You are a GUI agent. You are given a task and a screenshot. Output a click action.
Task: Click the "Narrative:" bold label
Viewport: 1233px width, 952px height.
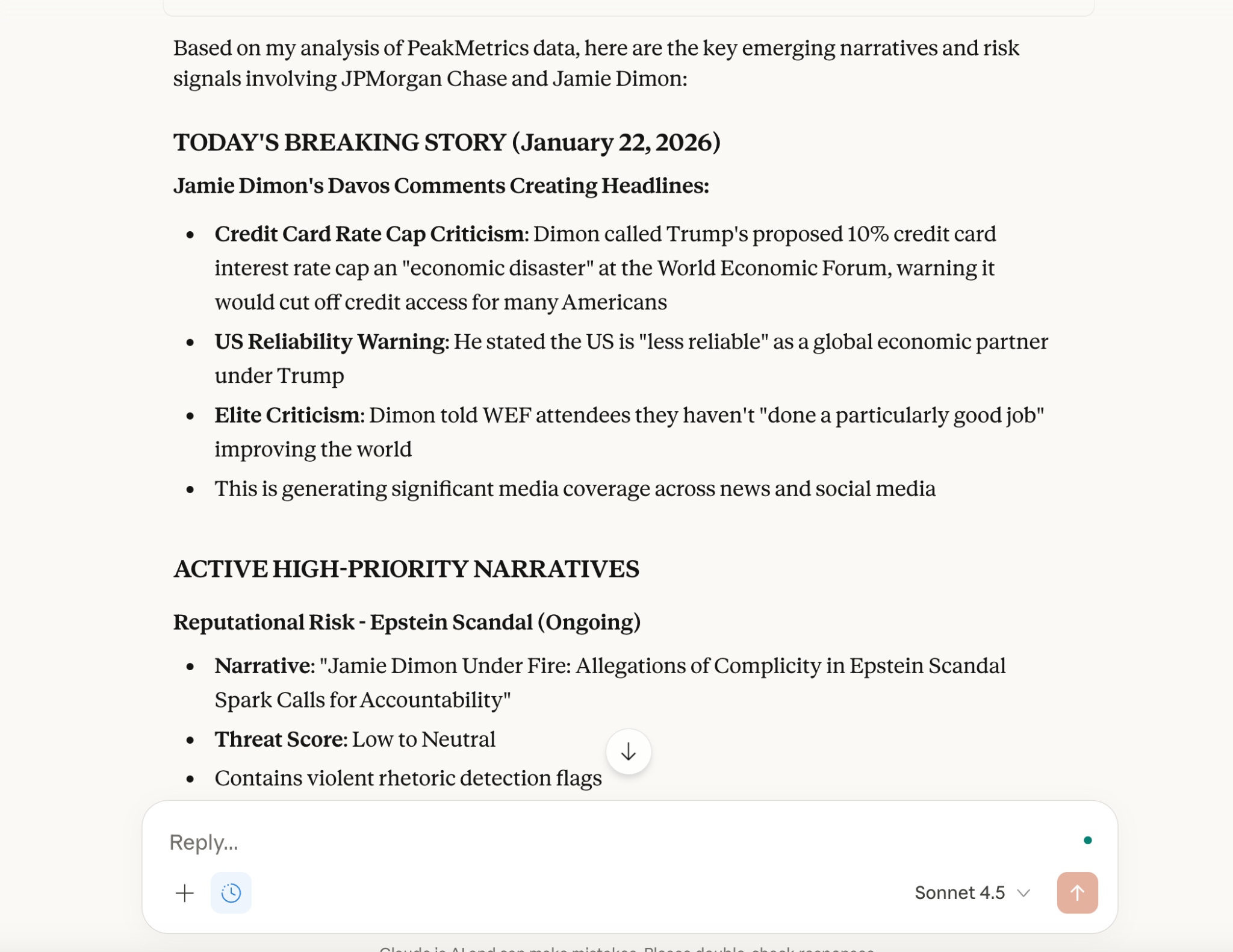[265, 666]
